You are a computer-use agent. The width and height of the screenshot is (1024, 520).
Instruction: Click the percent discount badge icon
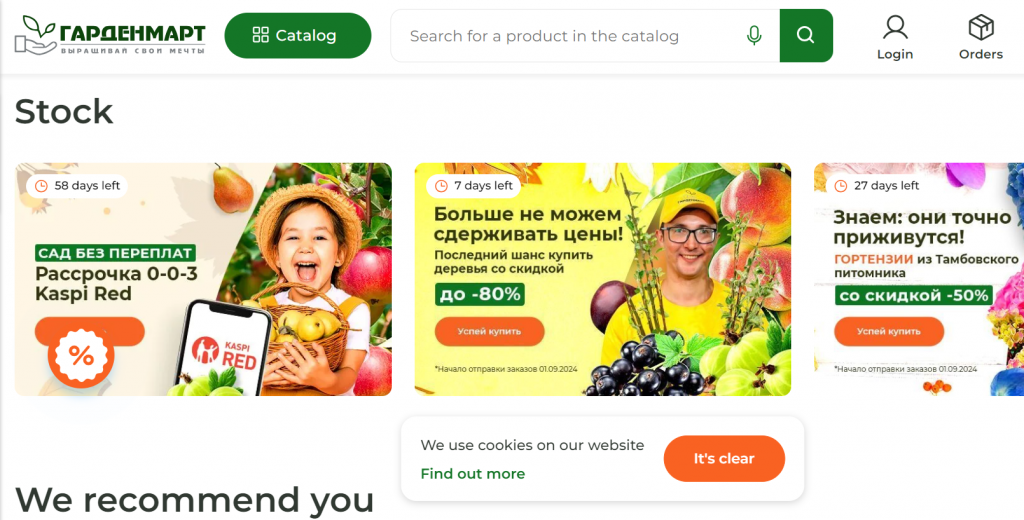point(81,355)
